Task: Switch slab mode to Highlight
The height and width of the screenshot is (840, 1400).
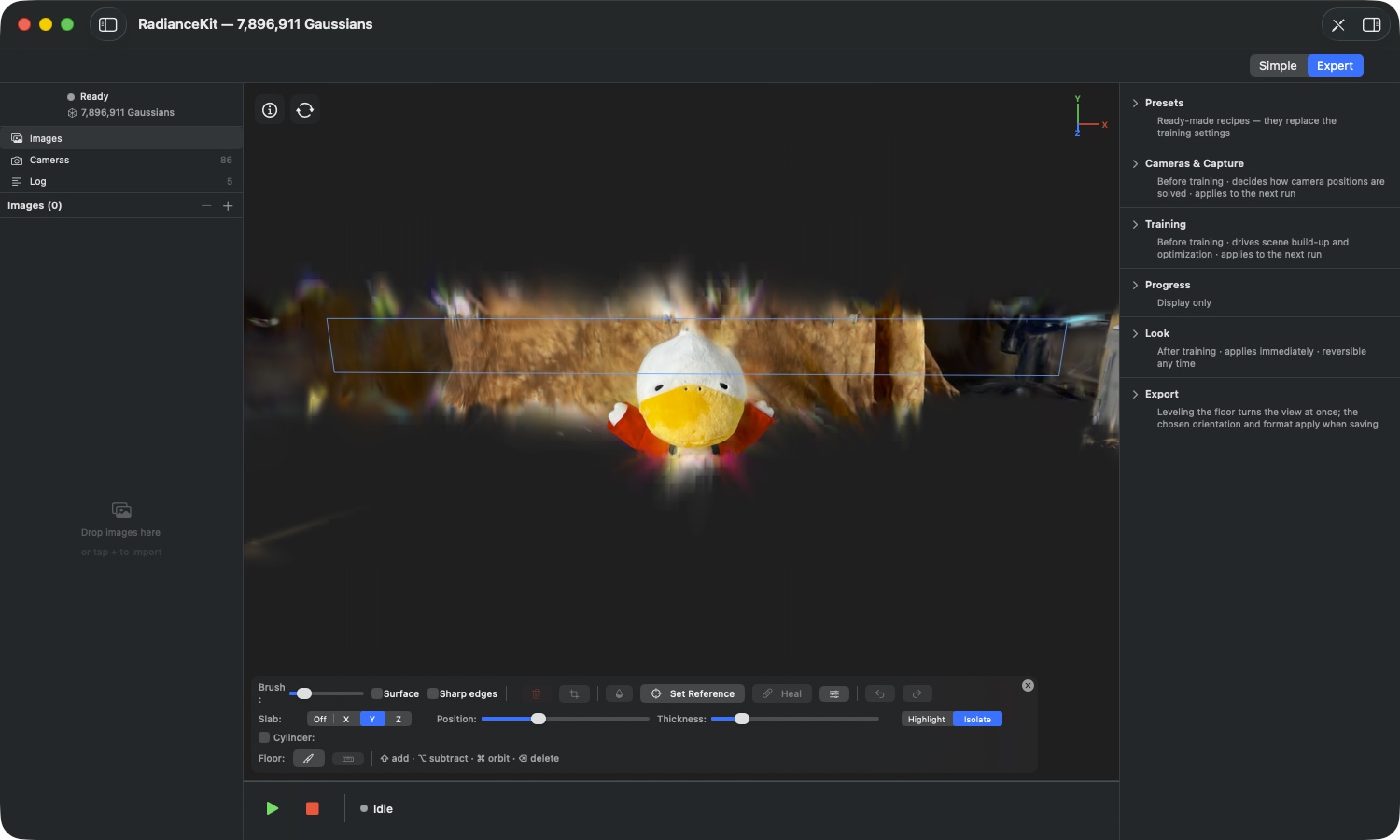Action: (927, 720)
